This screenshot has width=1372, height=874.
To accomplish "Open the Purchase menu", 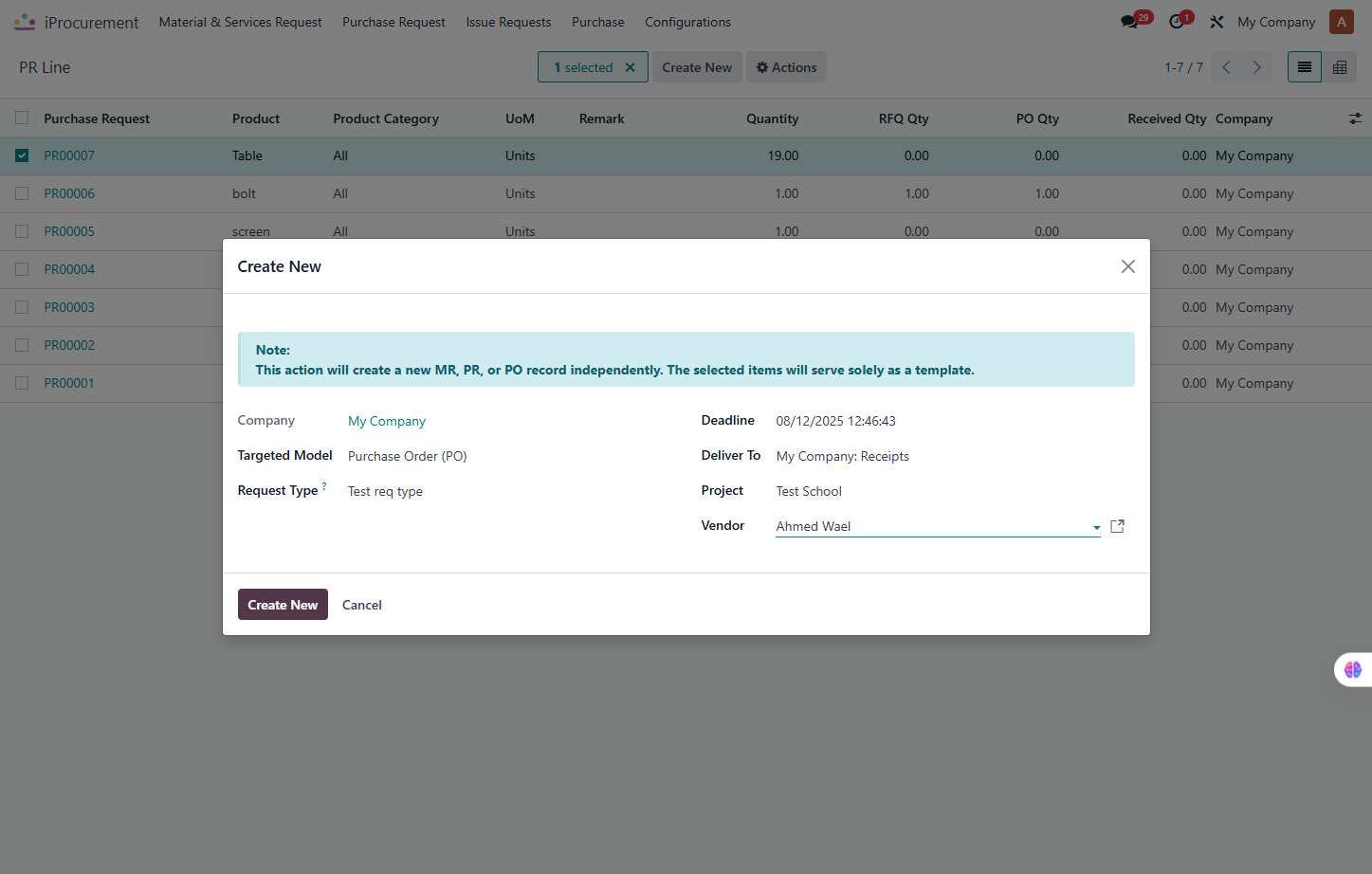I will (597, 22).
